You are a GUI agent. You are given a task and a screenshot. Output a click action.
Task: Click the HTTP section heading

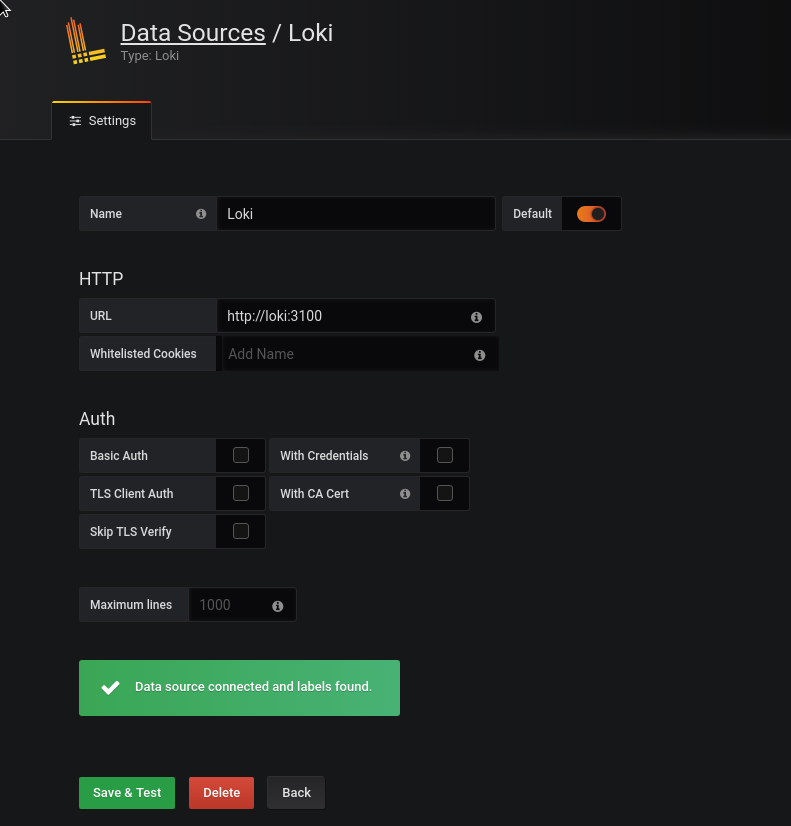pos(101,279)
